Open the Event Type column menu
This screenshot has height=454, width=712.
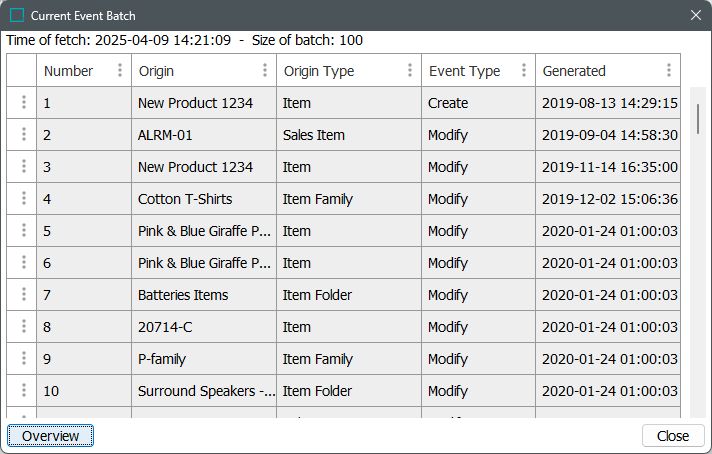click(524, 71)
